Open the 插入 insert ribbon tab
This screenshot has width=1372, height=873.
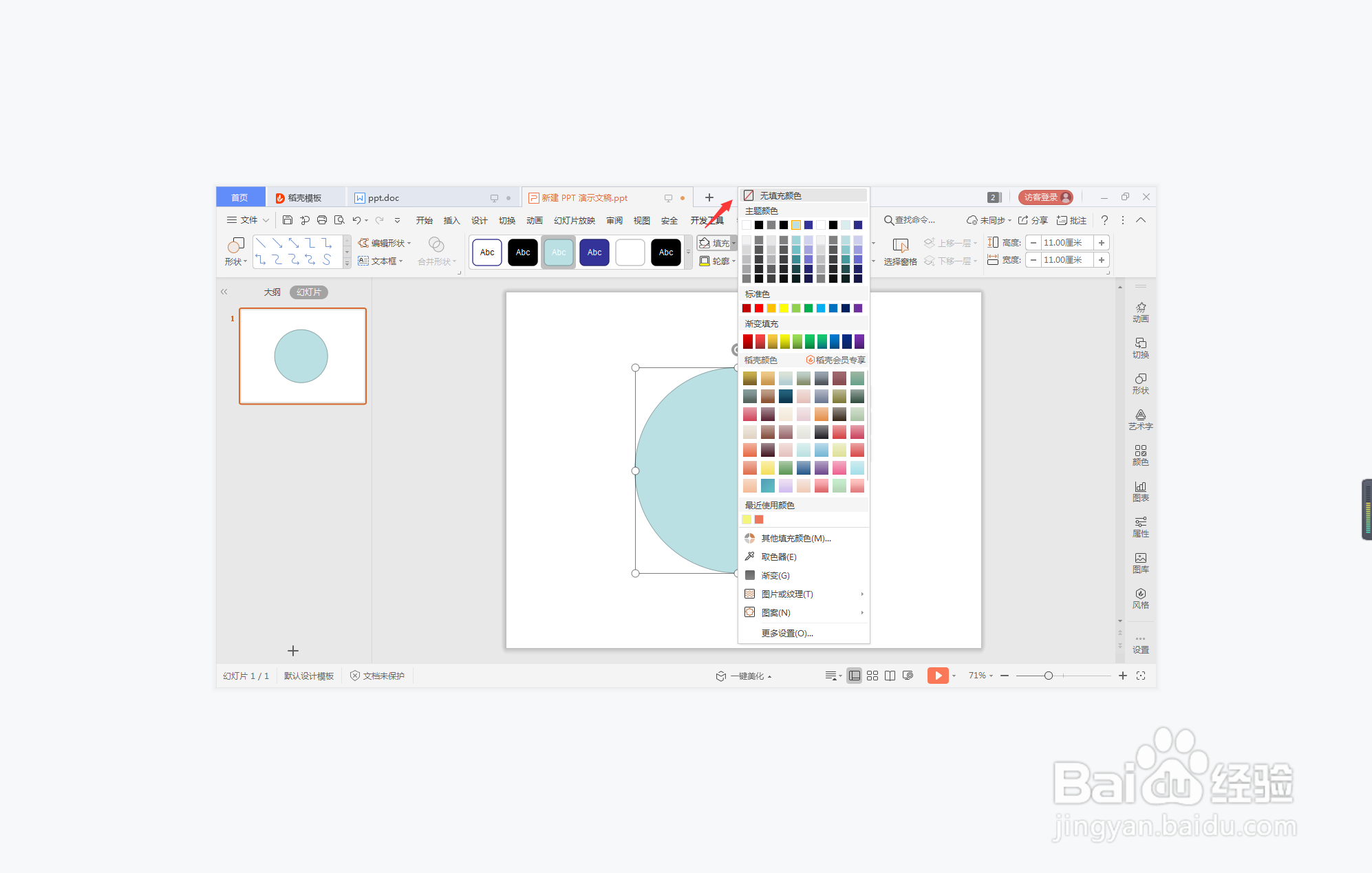click(451, 220)
